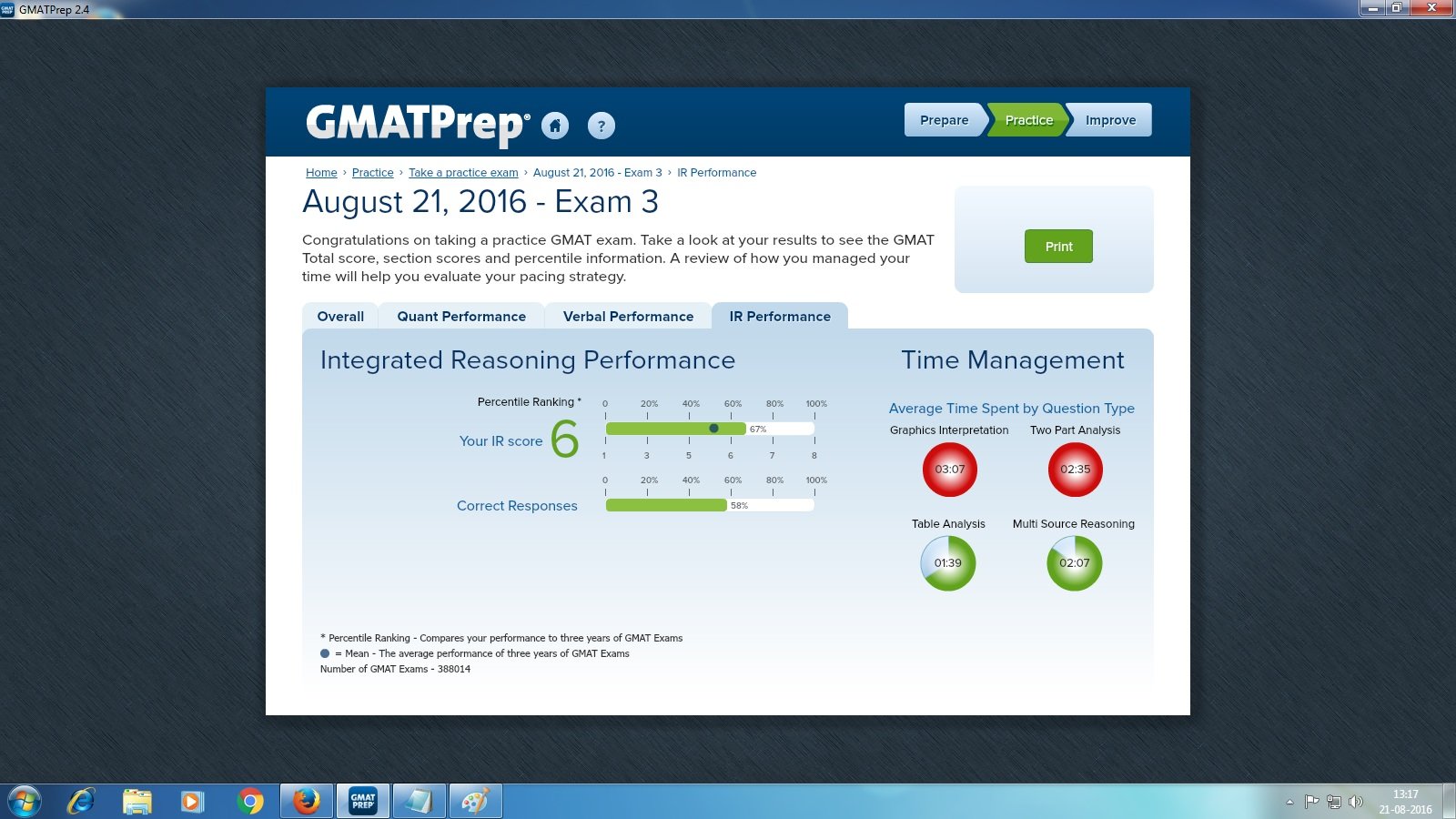Select the Overall tab

(339, 316)
